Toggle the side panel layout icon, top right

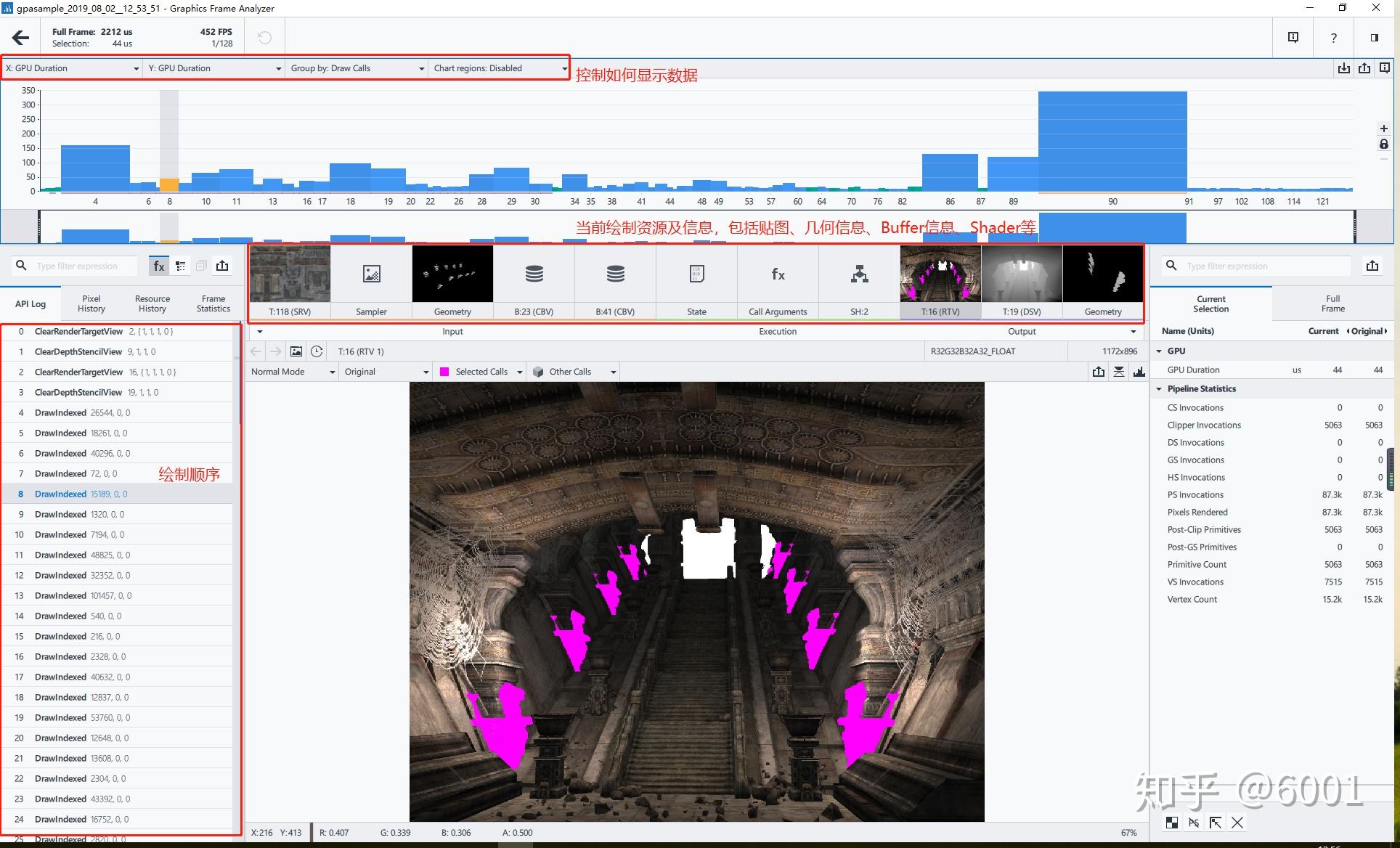pyautogui.click(x=1374, y=38)
